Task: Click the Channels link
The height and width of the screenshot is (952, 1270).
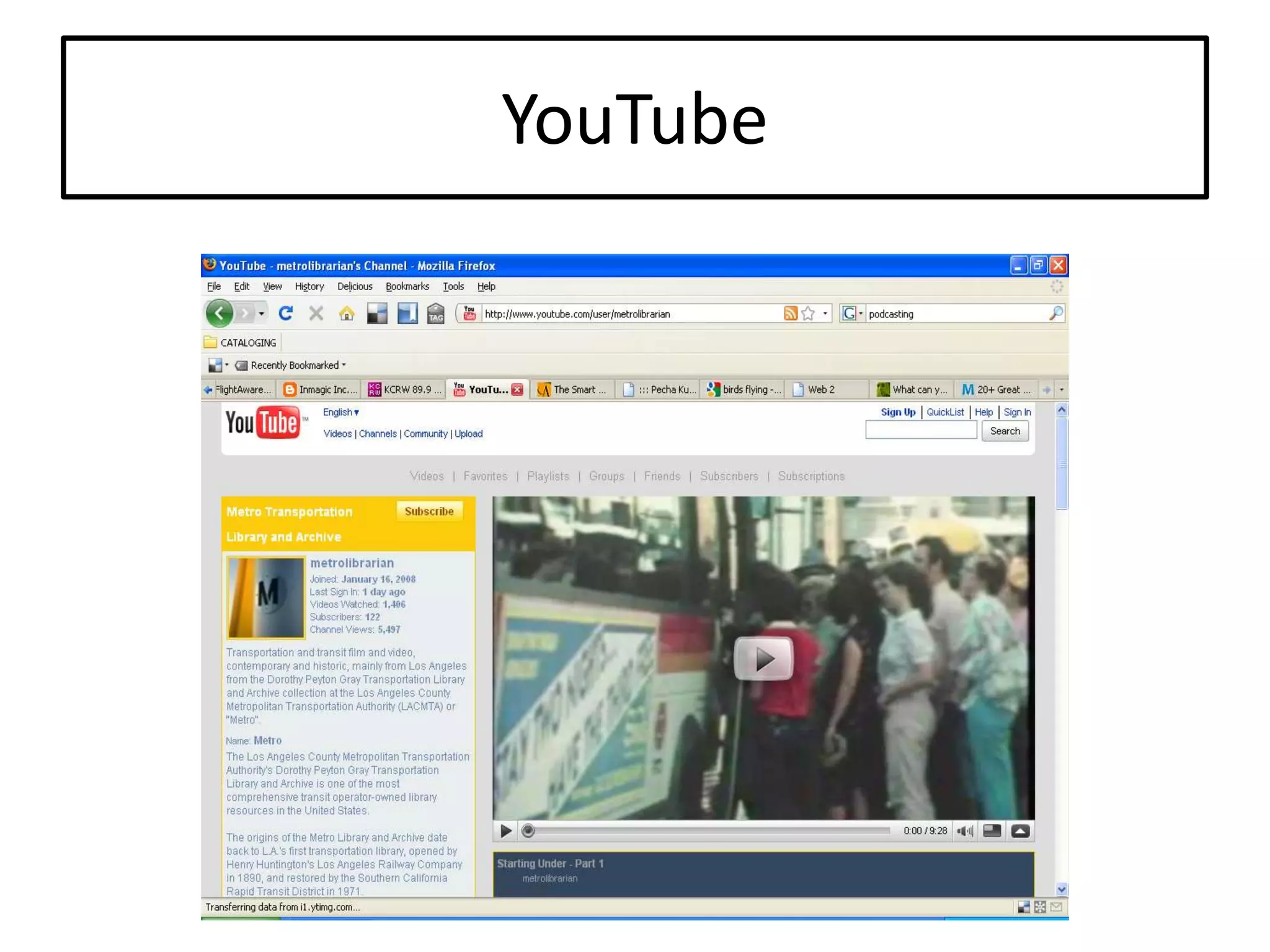Action: click(378, 434)
